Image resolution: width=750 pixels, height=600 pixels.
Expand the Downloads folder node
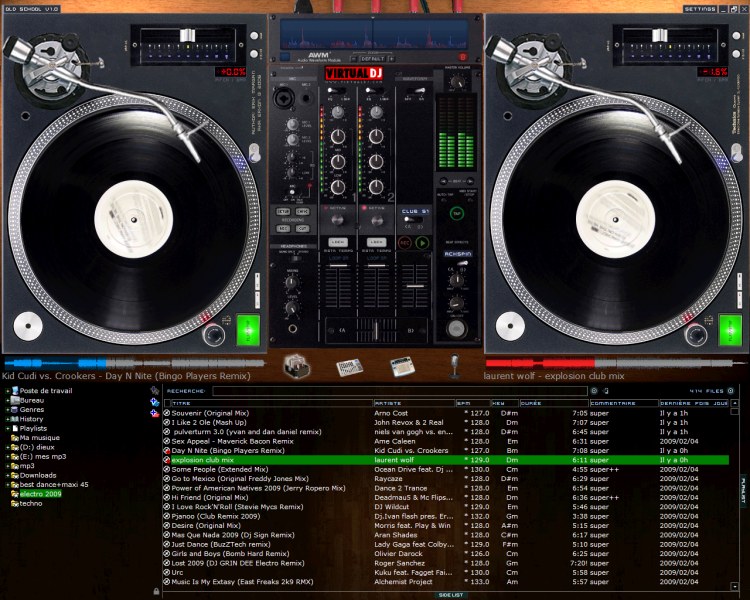(x=8, y=476)
